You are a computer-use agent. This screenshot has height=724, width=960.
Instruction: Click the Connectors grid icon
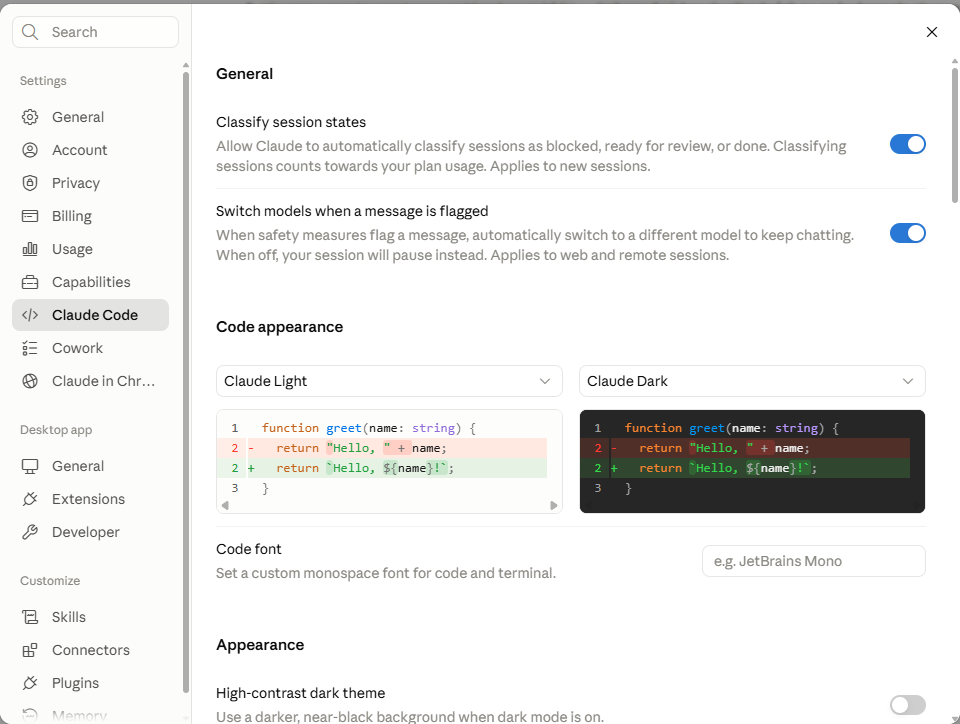[x=30, y=650]
